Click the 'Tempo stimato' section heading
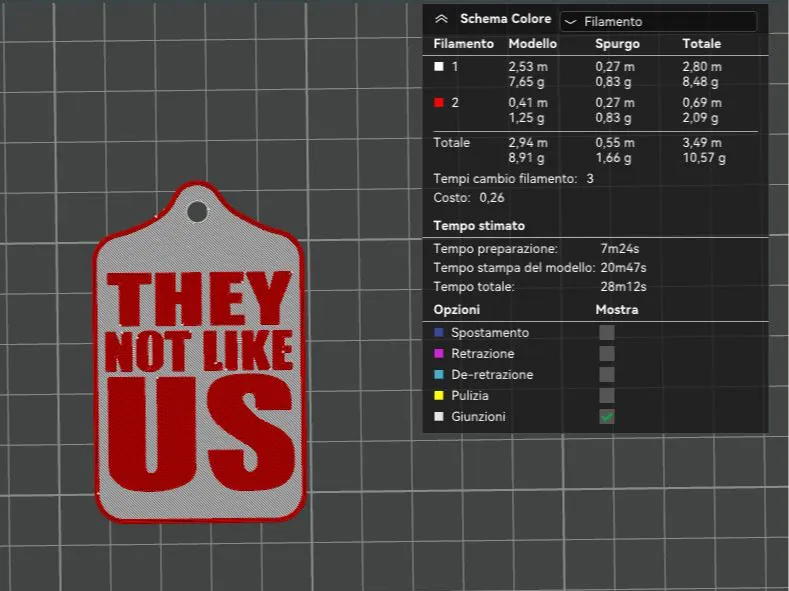This screenshot has width=789, height=591. (479, 226)
